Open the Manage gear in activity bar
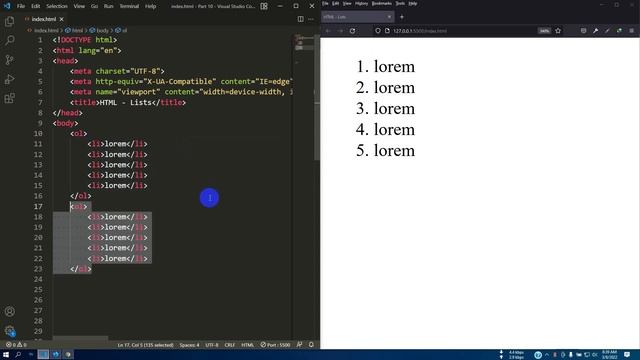Image resolution: width=640 pixels, height=360 pixels. click(x=9, y=331)
